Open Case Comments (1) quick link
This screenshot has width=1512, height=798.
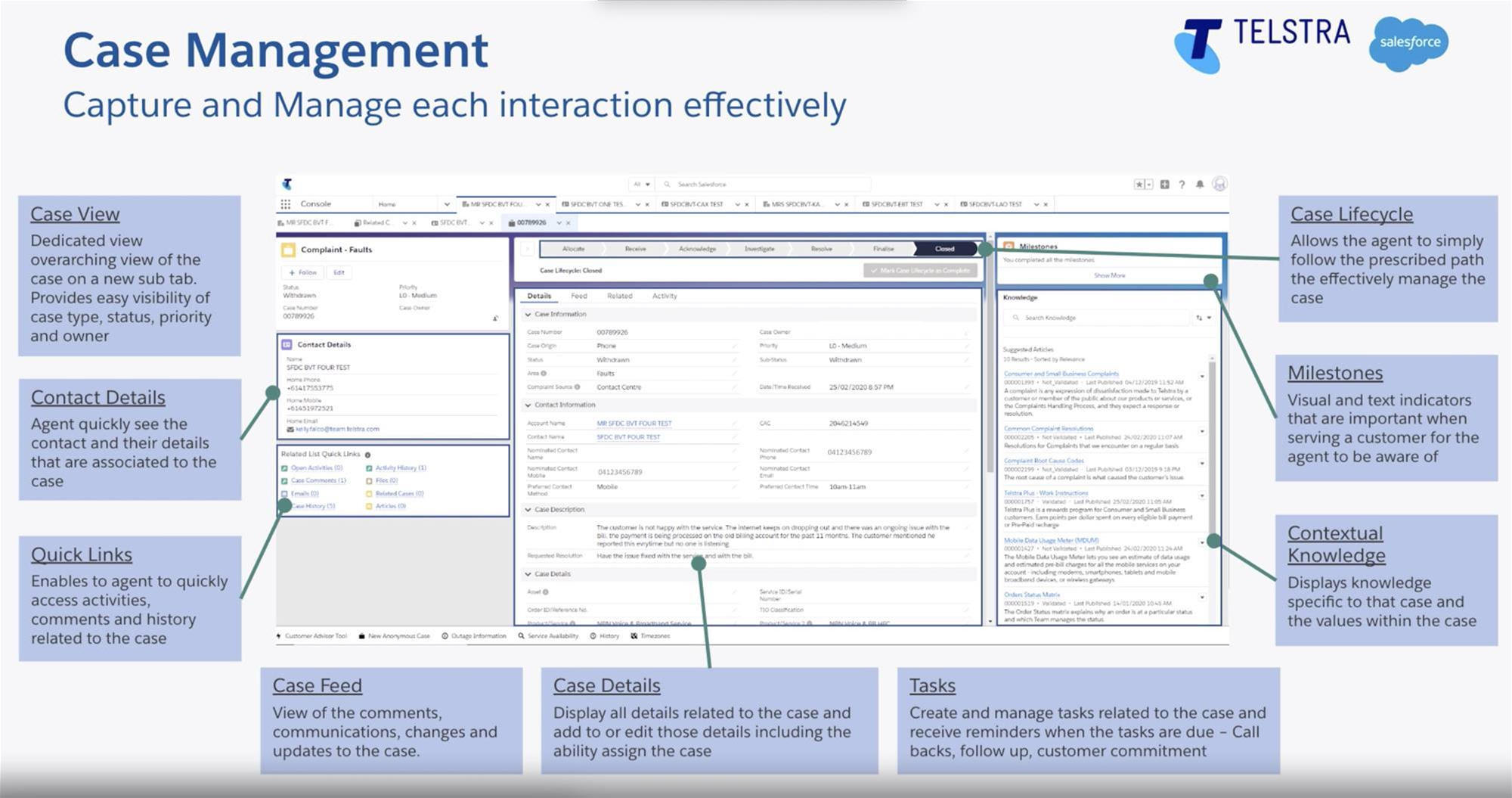[318, 480]
